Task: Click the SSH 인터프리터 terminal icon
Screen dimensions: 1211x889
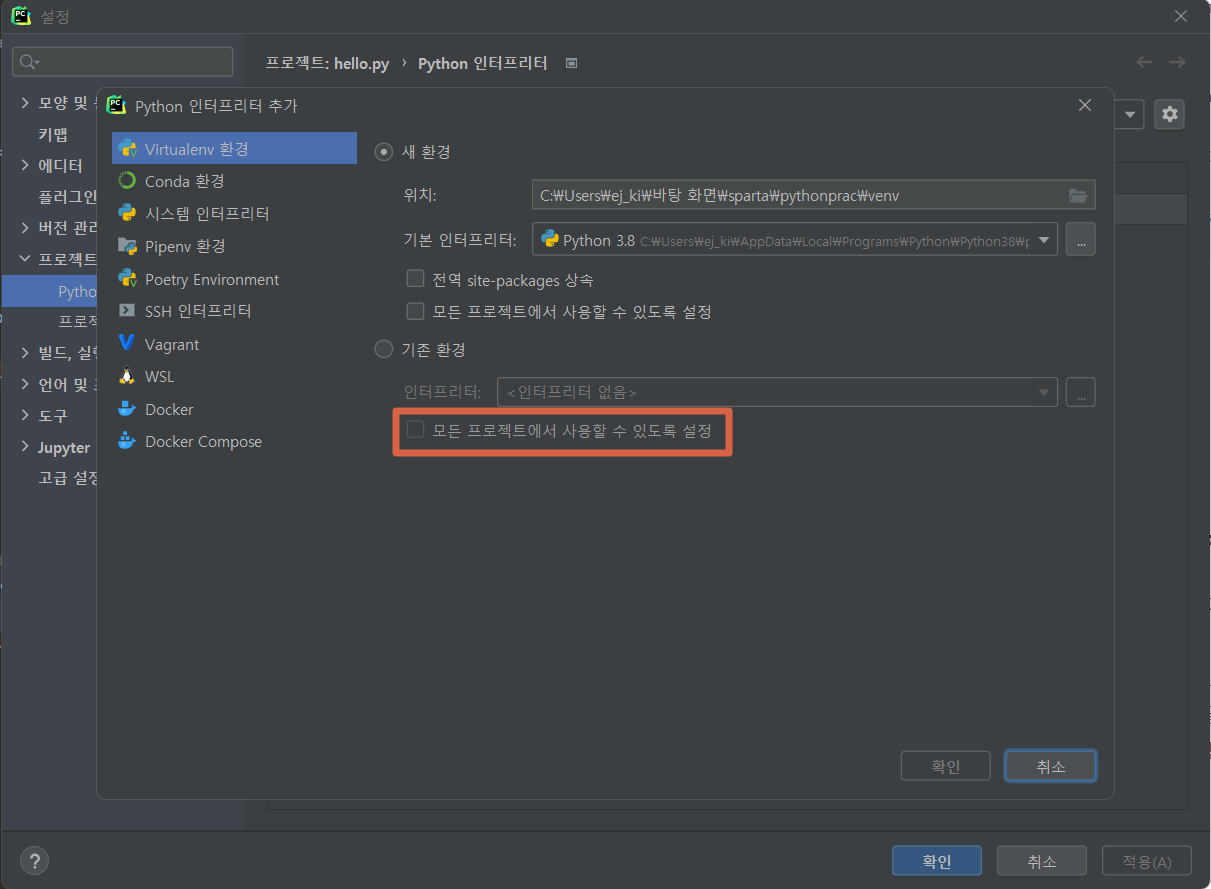Action: pyautogui.click(x=127, y=311)
